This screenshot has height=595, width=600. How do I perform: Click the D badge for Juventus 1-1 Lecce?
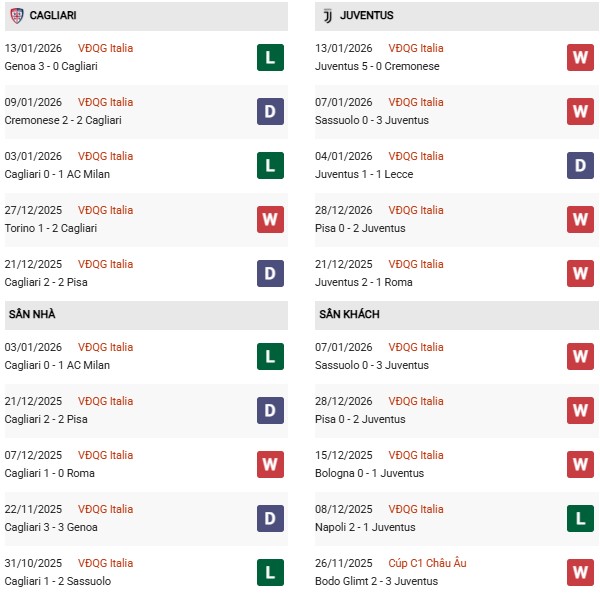(580, 165)
